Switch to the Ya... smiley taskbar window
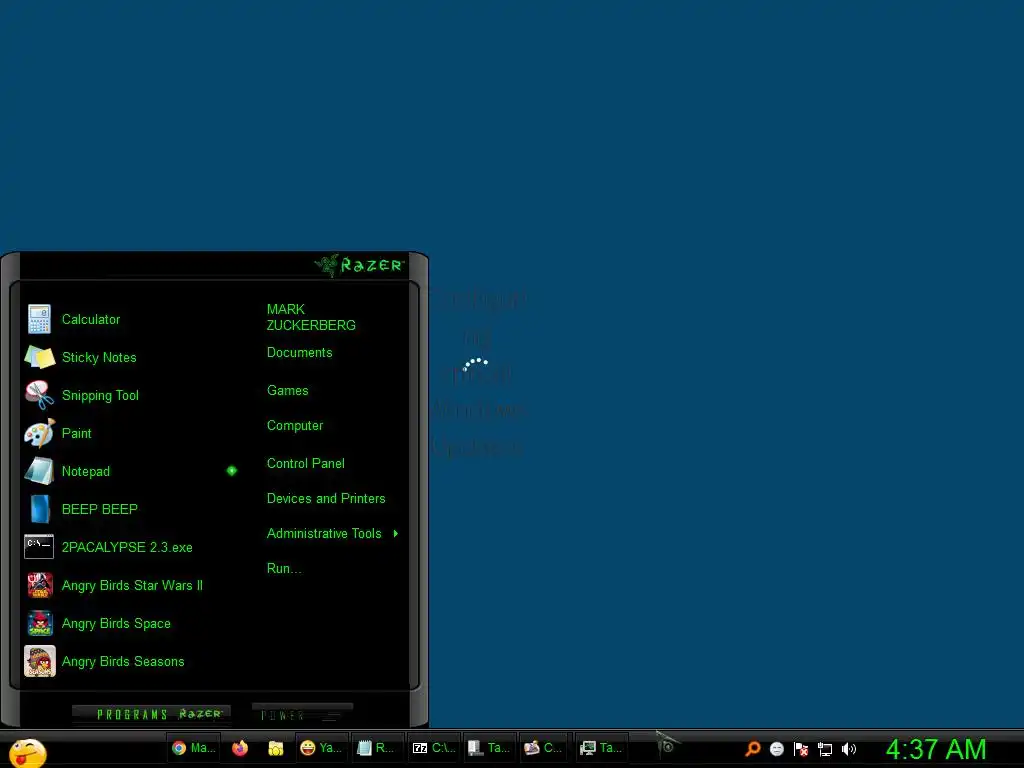The height and width of the screenshot is (768, 1024). (321, 748)
